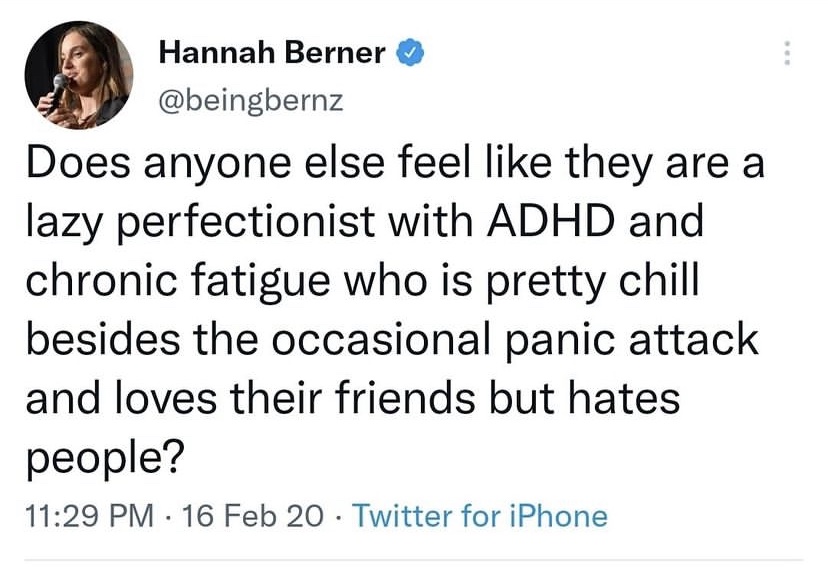This screenshot has height=570, width=828.
Task: Click the Hannah Berner display name
Action: pyautogui.click(x=271, y=53)
